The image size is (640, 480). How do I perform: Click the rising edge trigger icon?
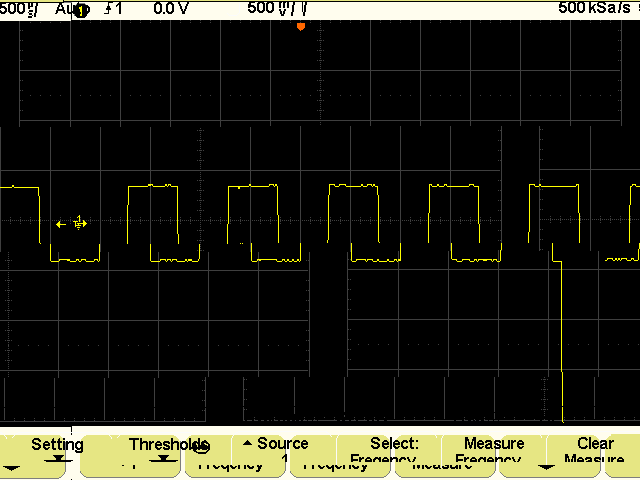pos(108,9)
